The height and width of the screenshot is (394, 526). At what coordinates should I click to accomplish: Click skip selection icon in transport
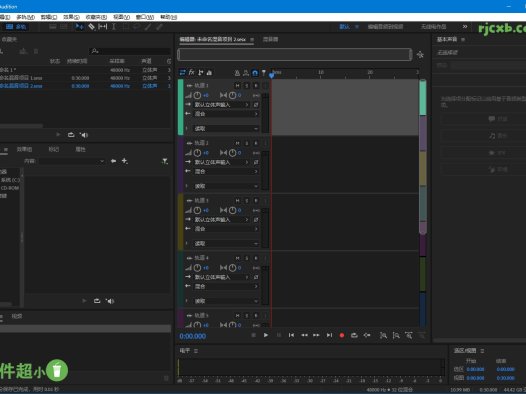point(367,335)
